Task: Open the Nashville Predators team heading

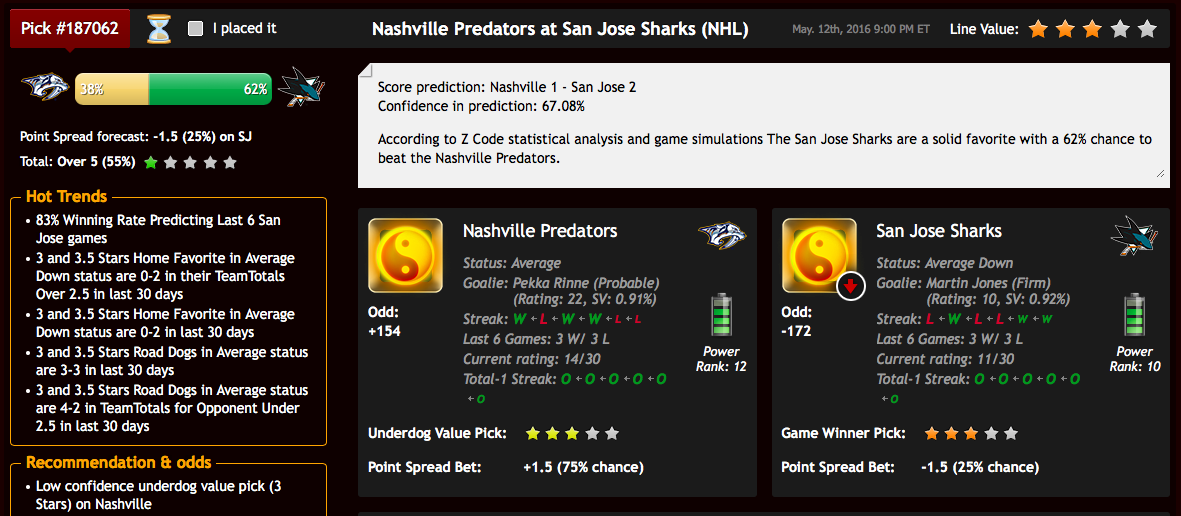Action: click(x=540, y=231)
